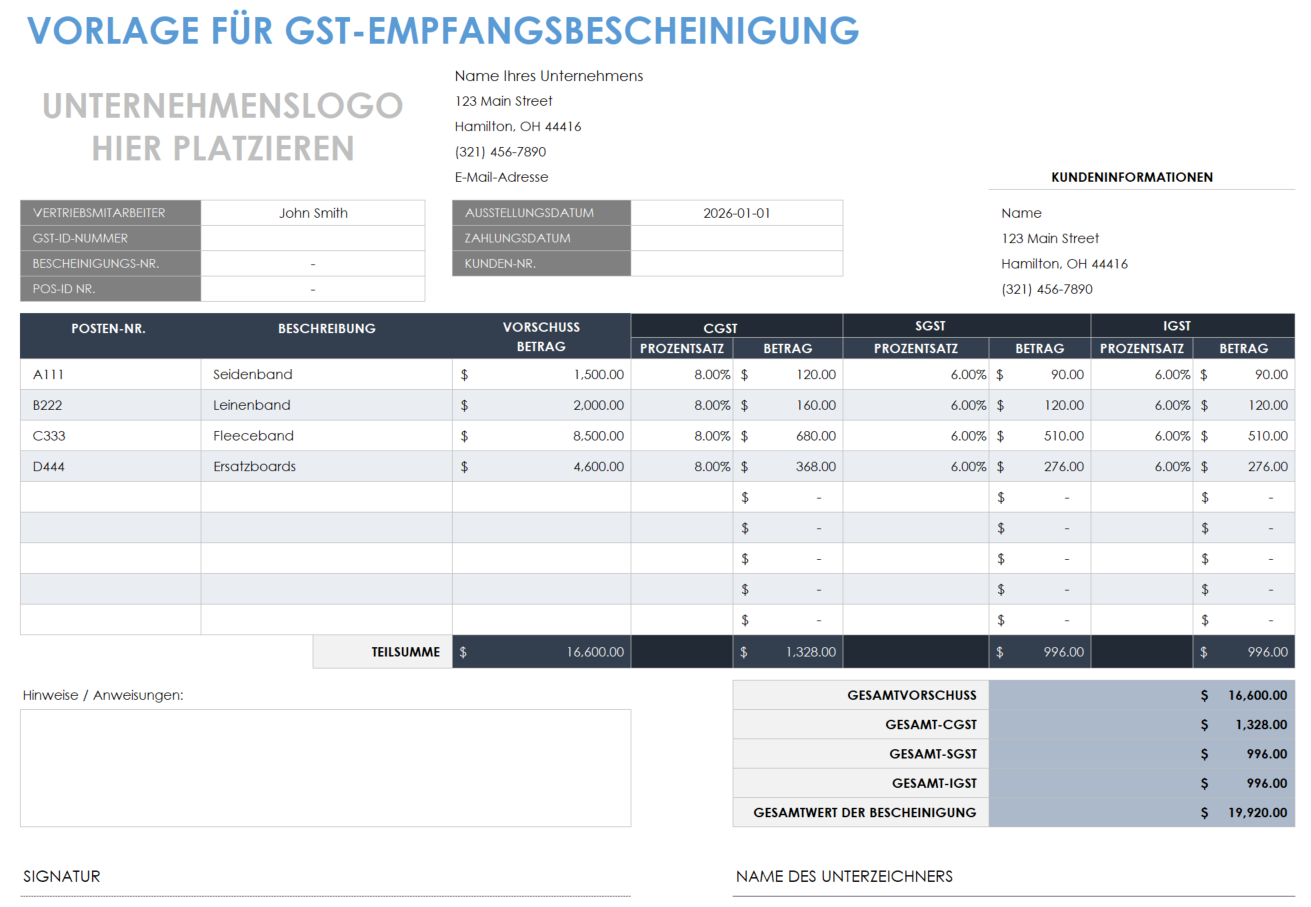The width and height of the screenshot is (1311, 907).
Task: Click the 8.00% rate in the Seidenband row
Action: 712,374
